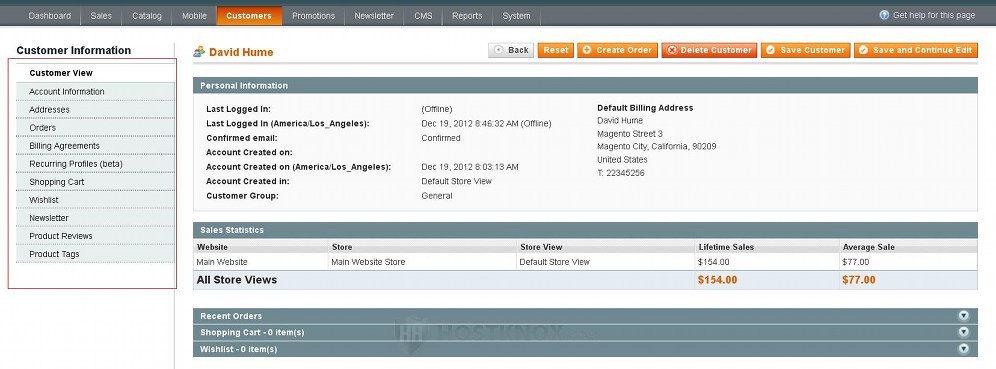Open the CMS menu

pos(423,16)
